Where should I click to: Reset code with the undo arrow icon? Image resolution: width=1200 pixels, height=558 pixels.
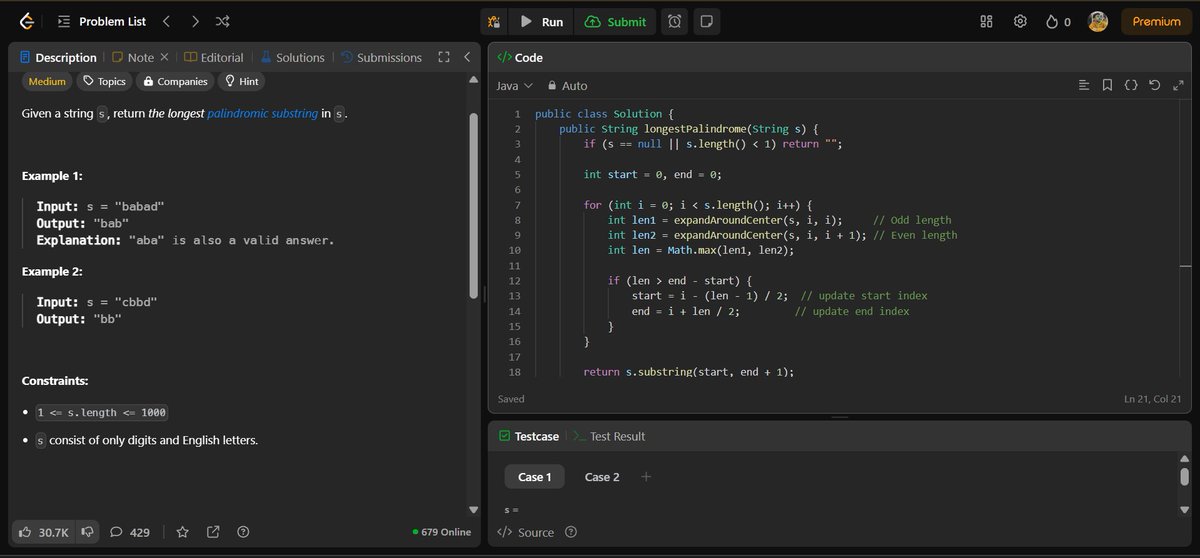tap(1155, 86)
